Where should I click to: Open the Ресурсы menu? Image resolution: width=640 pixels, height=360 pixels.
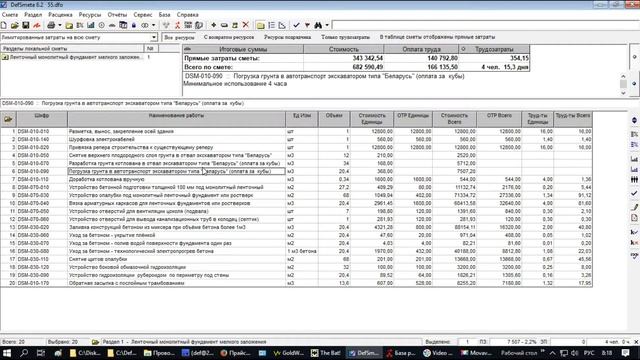click(90, 15)
